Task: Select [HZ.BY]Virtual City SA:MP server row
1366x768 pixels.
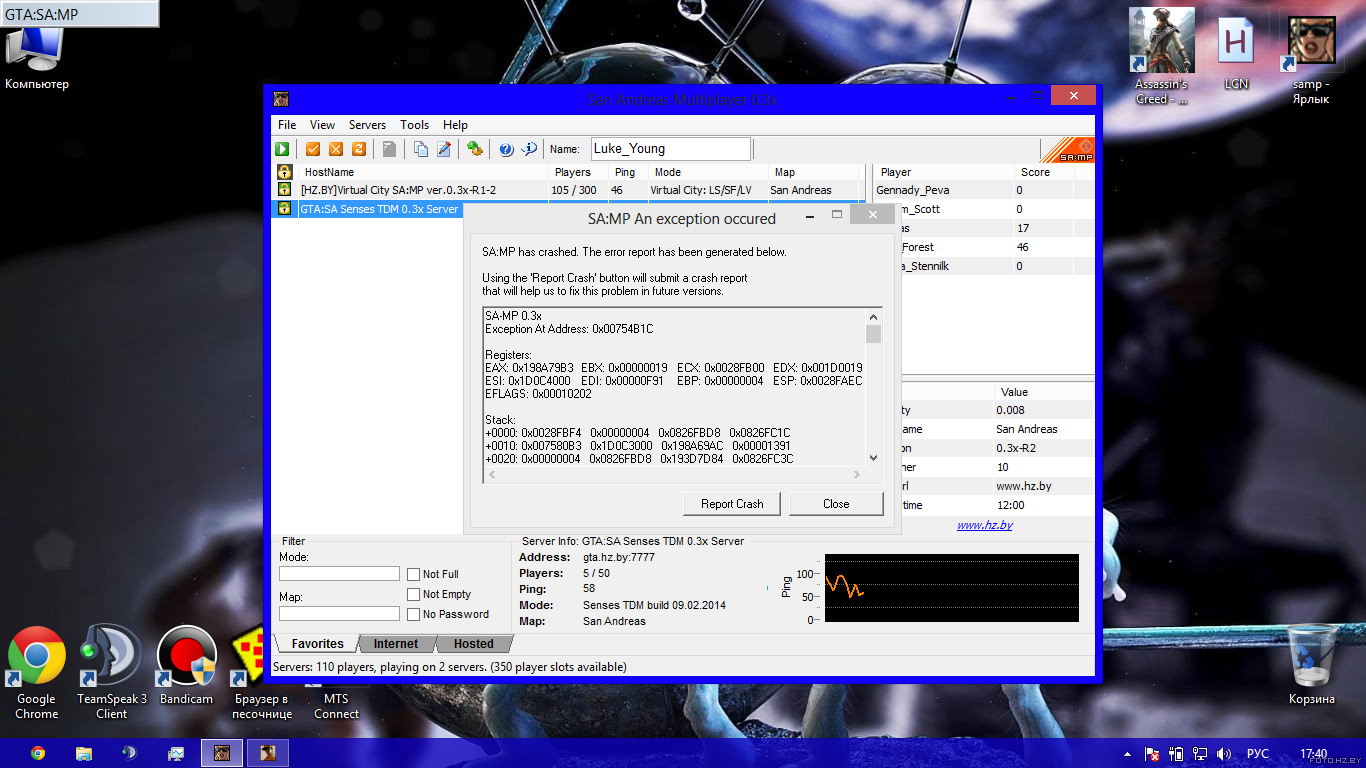Action: pos(568,190)
